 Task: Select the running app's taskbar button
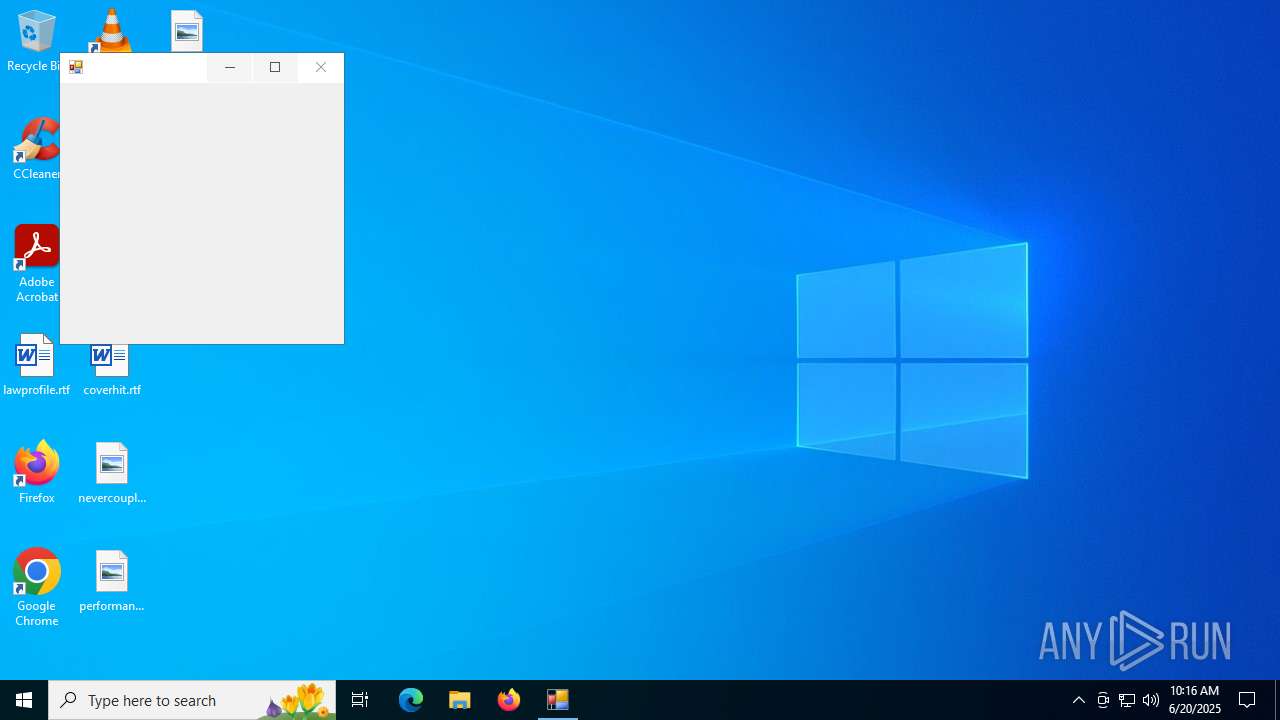click(558, 700)
